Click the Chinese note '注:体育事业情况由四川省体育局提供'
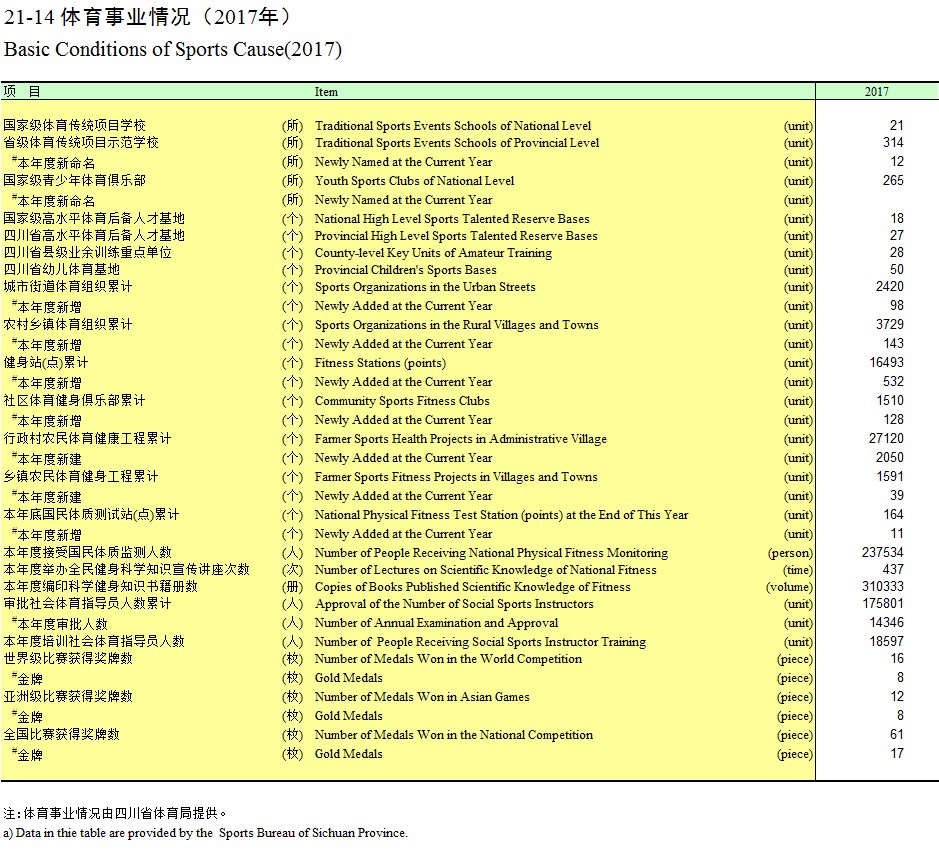Screen dimensions: 939x858 coord(115,813)
